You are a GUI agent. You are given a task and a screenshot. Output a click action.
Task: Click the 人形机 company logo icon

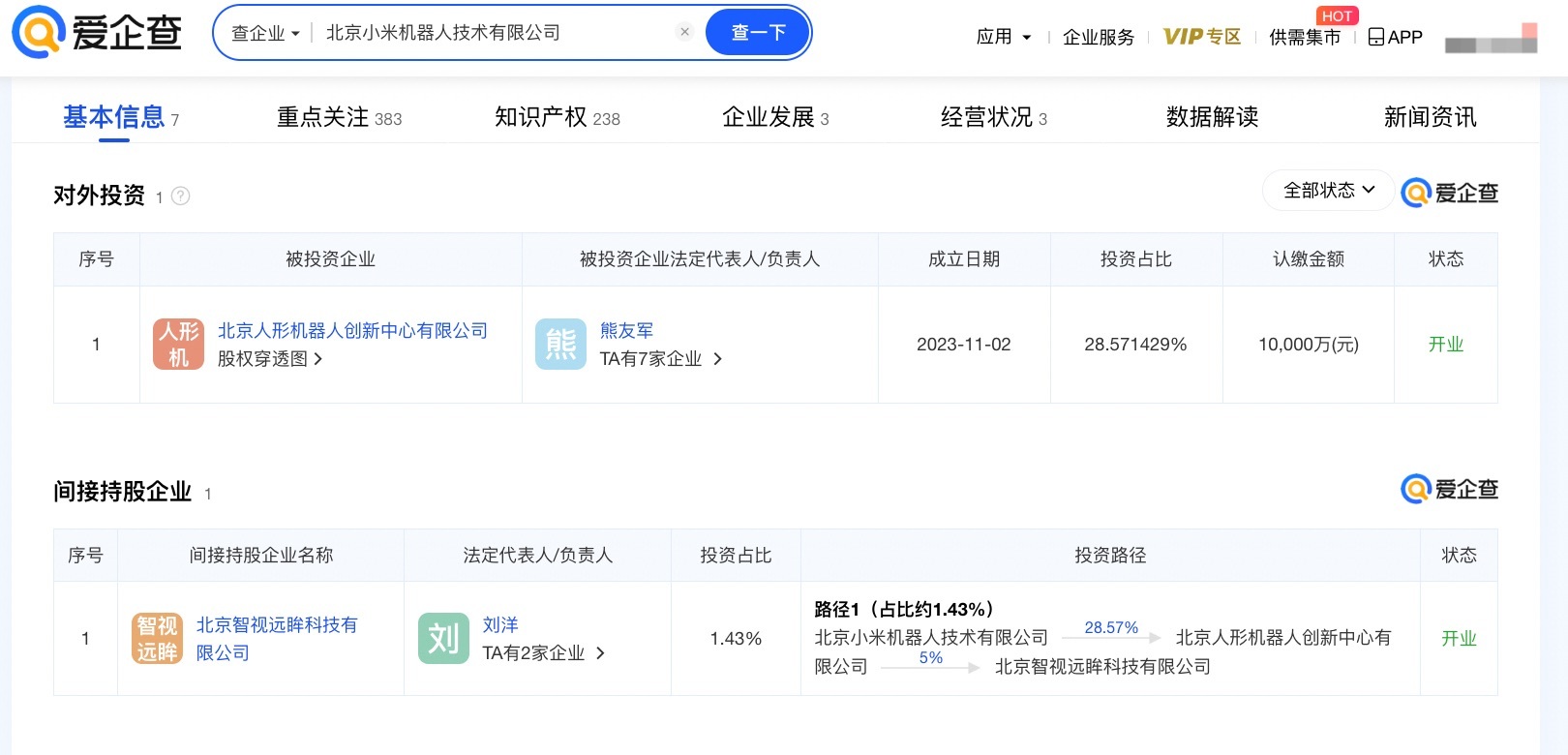[x=178, y=345]
